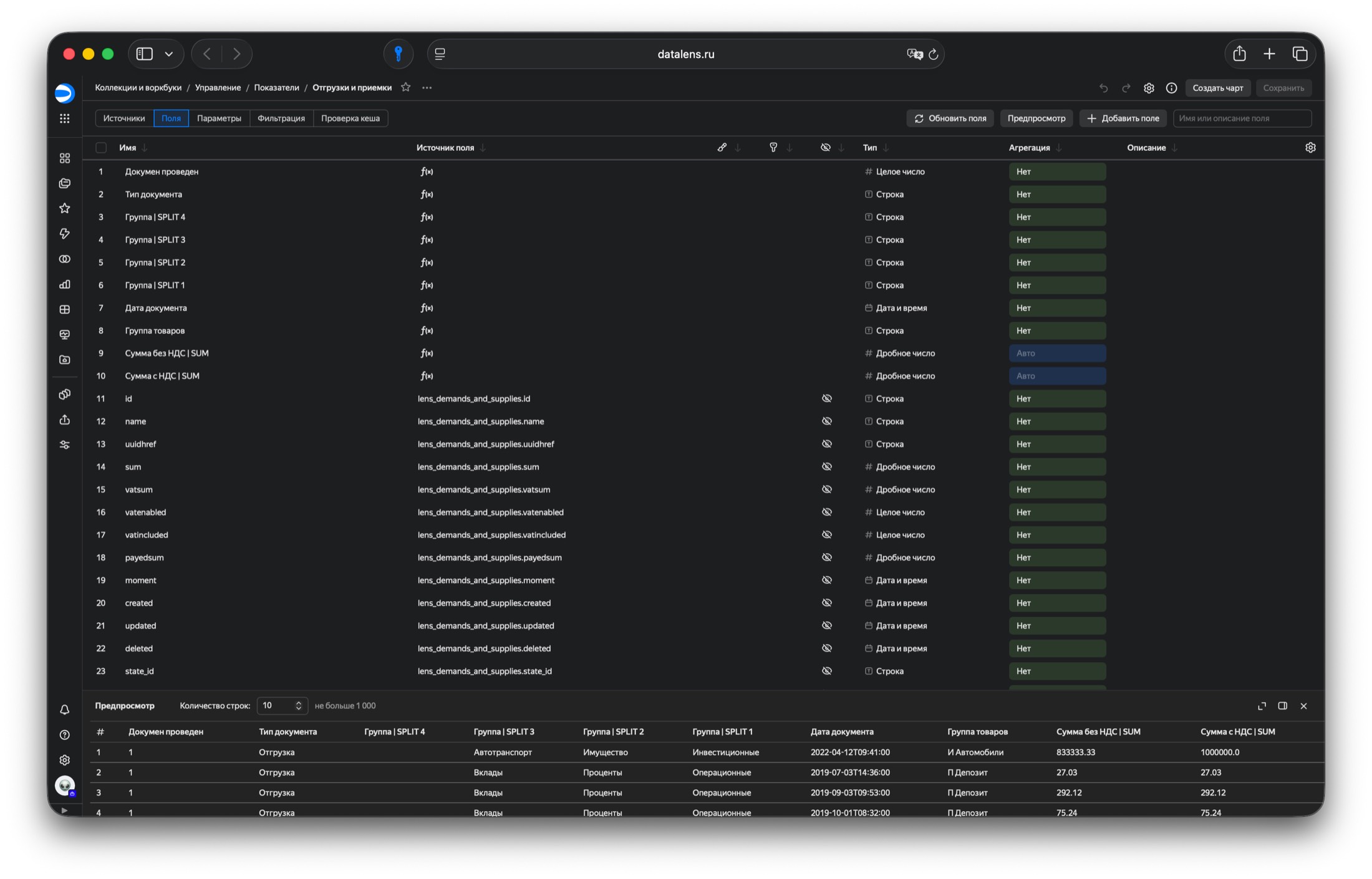The width and height of the screenshot is (1372, 879).
Task: Go to Коллекции и воркбуки breadcrumb
Action: pos(138,88)
